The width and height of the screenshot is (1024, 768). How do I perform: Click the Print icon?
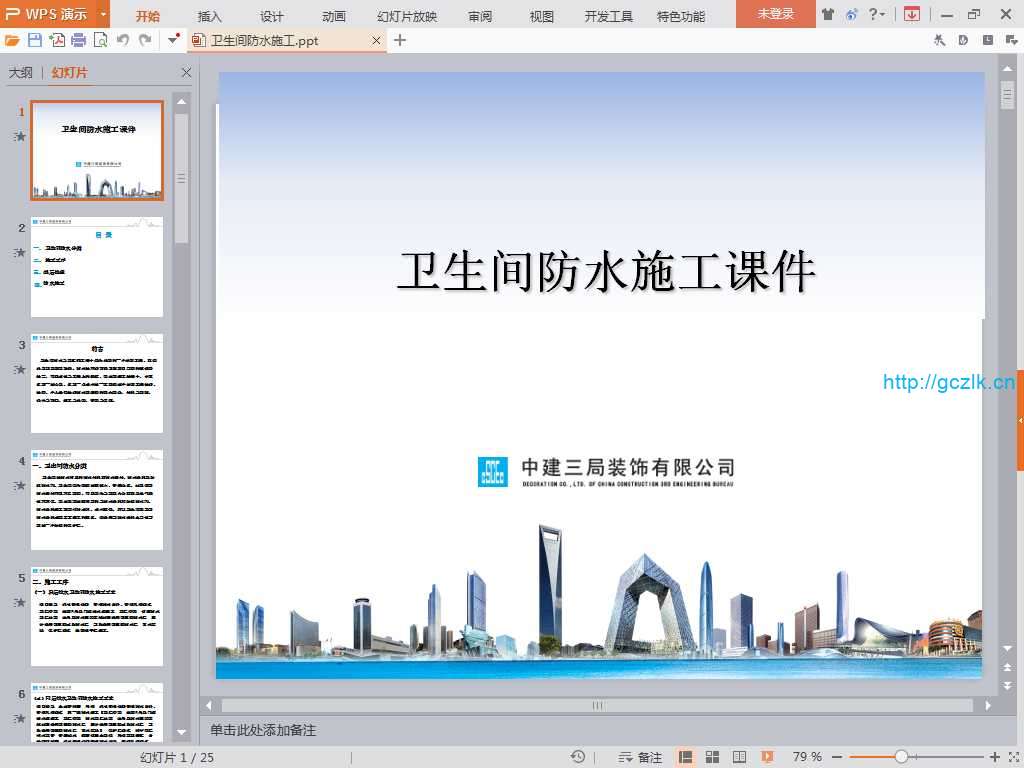78,40
